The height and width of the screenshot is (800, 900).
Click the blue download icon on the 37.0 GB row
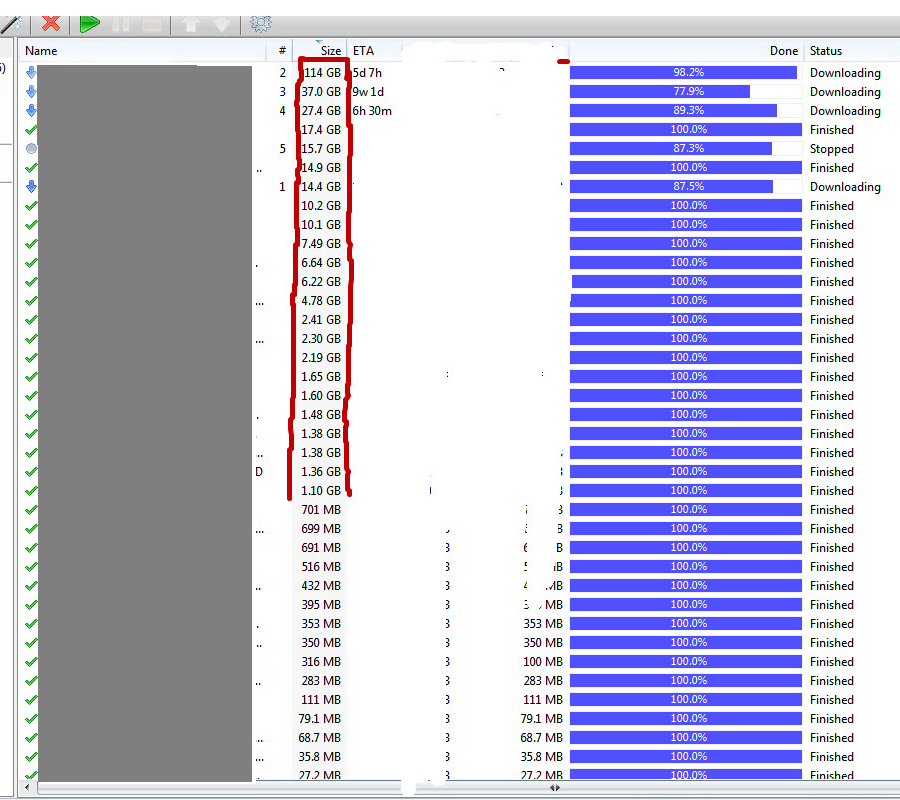pos(32,91)
